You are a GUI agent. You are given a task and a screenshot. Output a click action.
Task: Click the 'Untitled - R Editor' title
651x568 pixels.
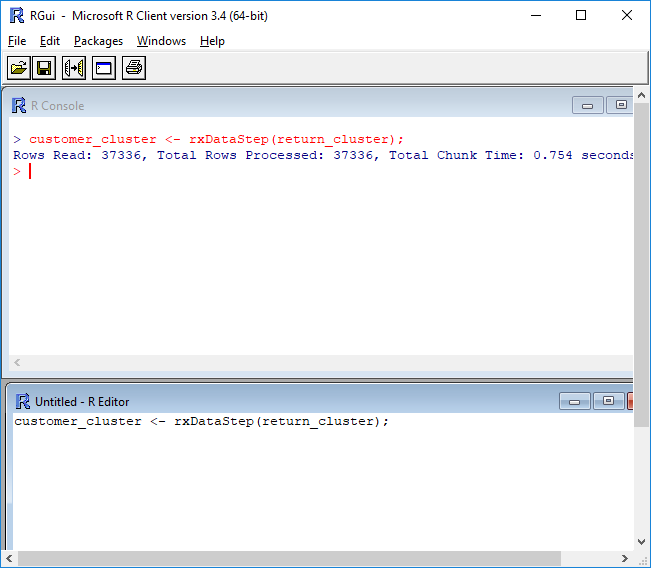tap(82, 402)
